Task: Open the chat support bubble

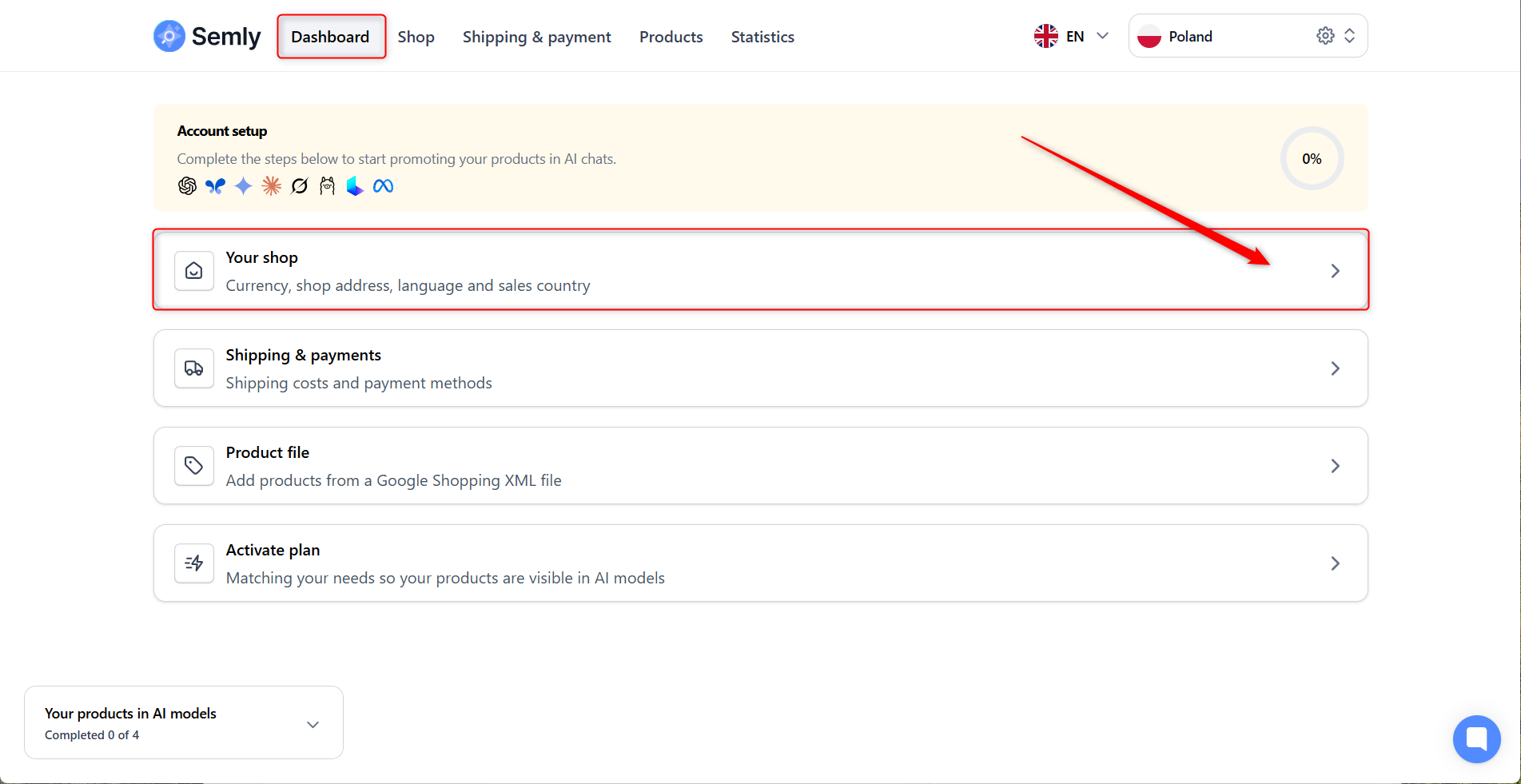Action: [1477, 739]
